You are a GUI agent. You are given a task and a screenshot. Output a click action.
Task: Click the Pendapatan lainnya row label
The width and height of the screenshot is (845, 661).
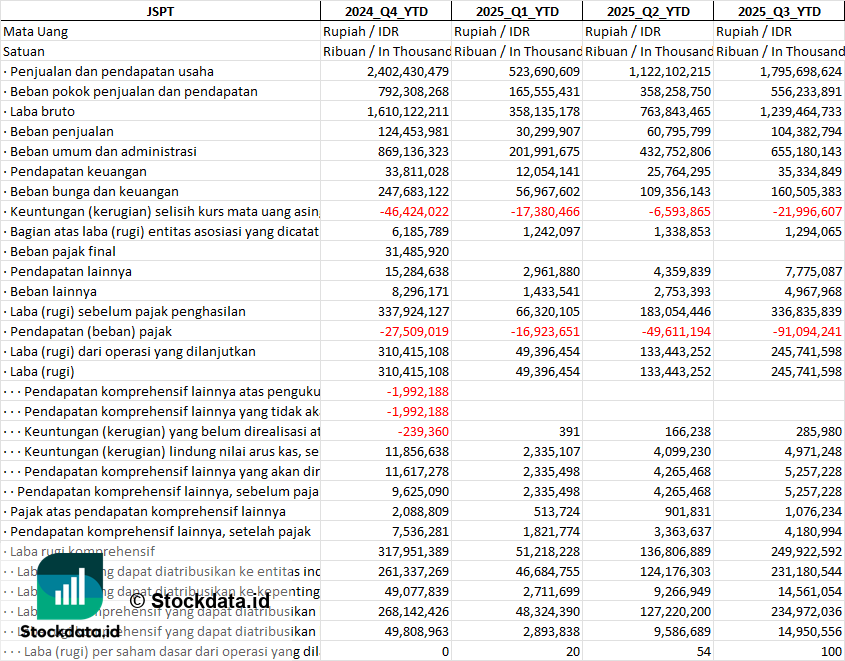point(71,272)
